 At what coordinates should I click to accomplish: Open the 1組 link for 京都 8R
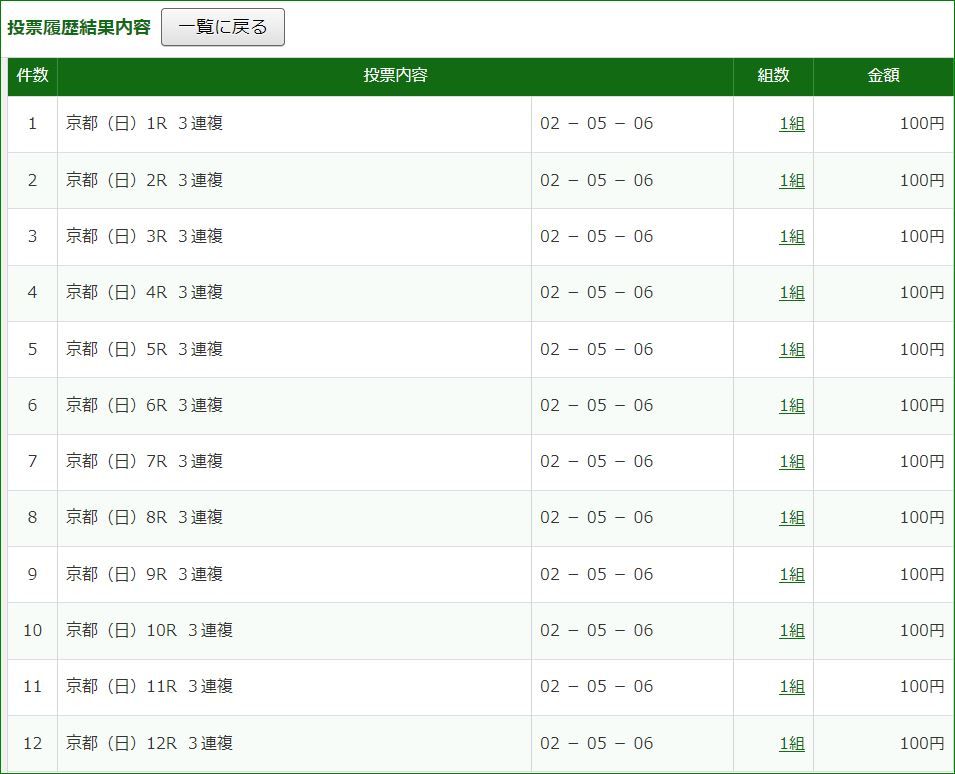(x=791, y=518)
